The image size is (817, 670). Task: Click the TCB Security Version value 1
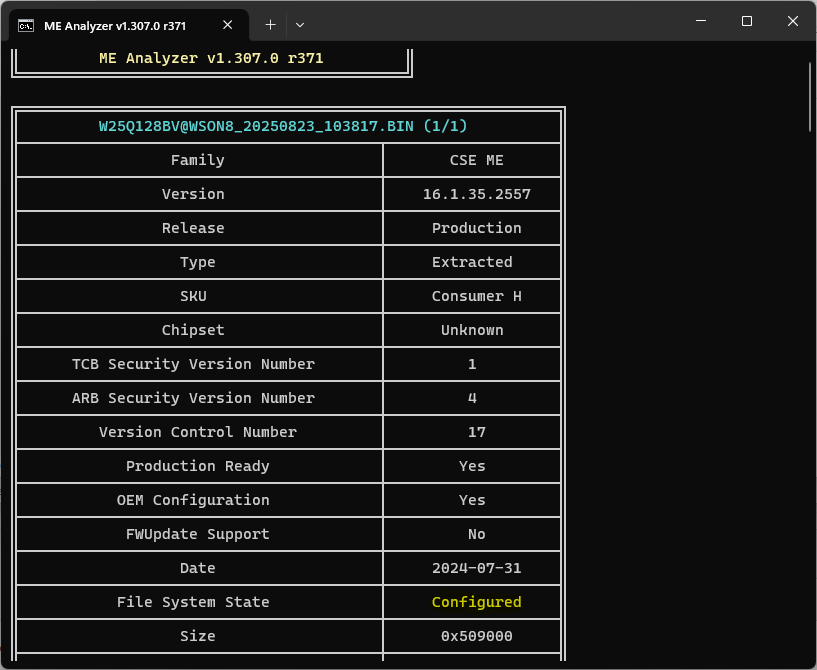(472, 364)
